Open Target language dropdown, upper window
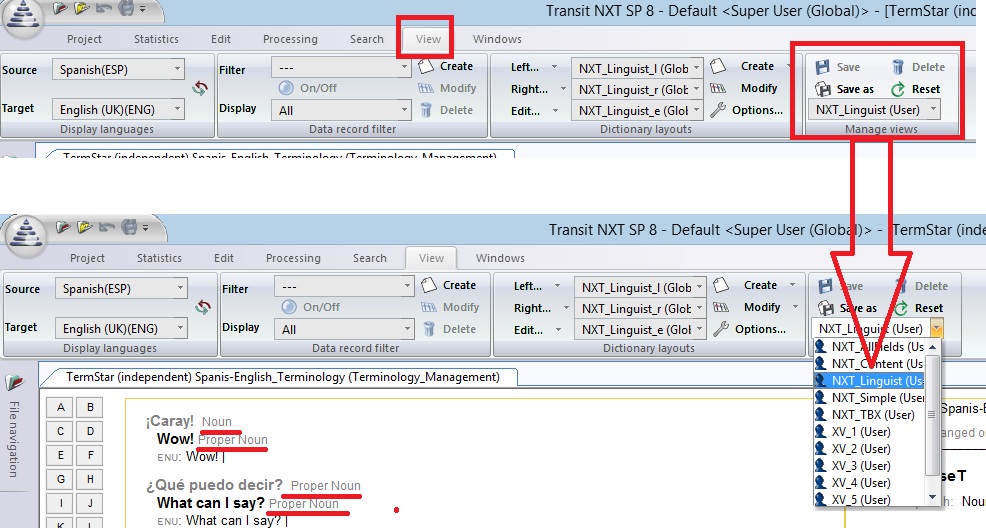 pyautogui.click(x=177, y=109)
